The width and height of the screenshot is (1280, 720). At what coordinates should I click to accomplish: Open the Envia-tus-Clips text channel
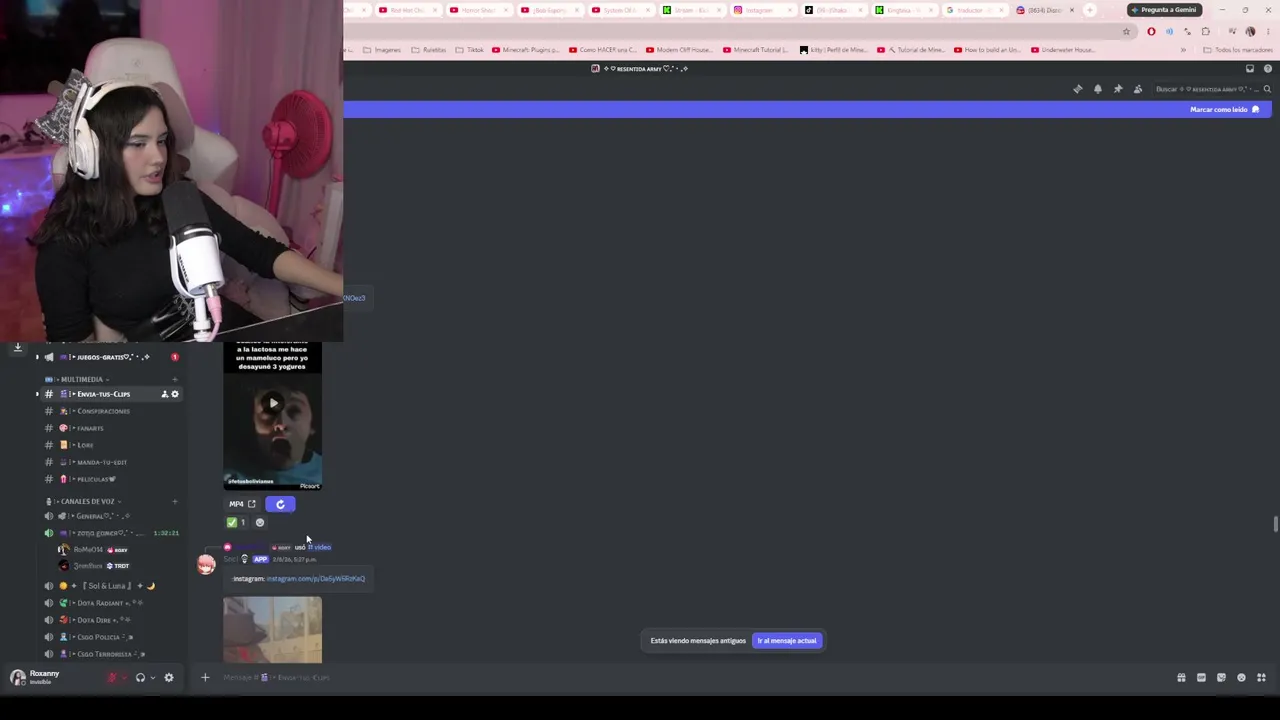tap(103, 394)
